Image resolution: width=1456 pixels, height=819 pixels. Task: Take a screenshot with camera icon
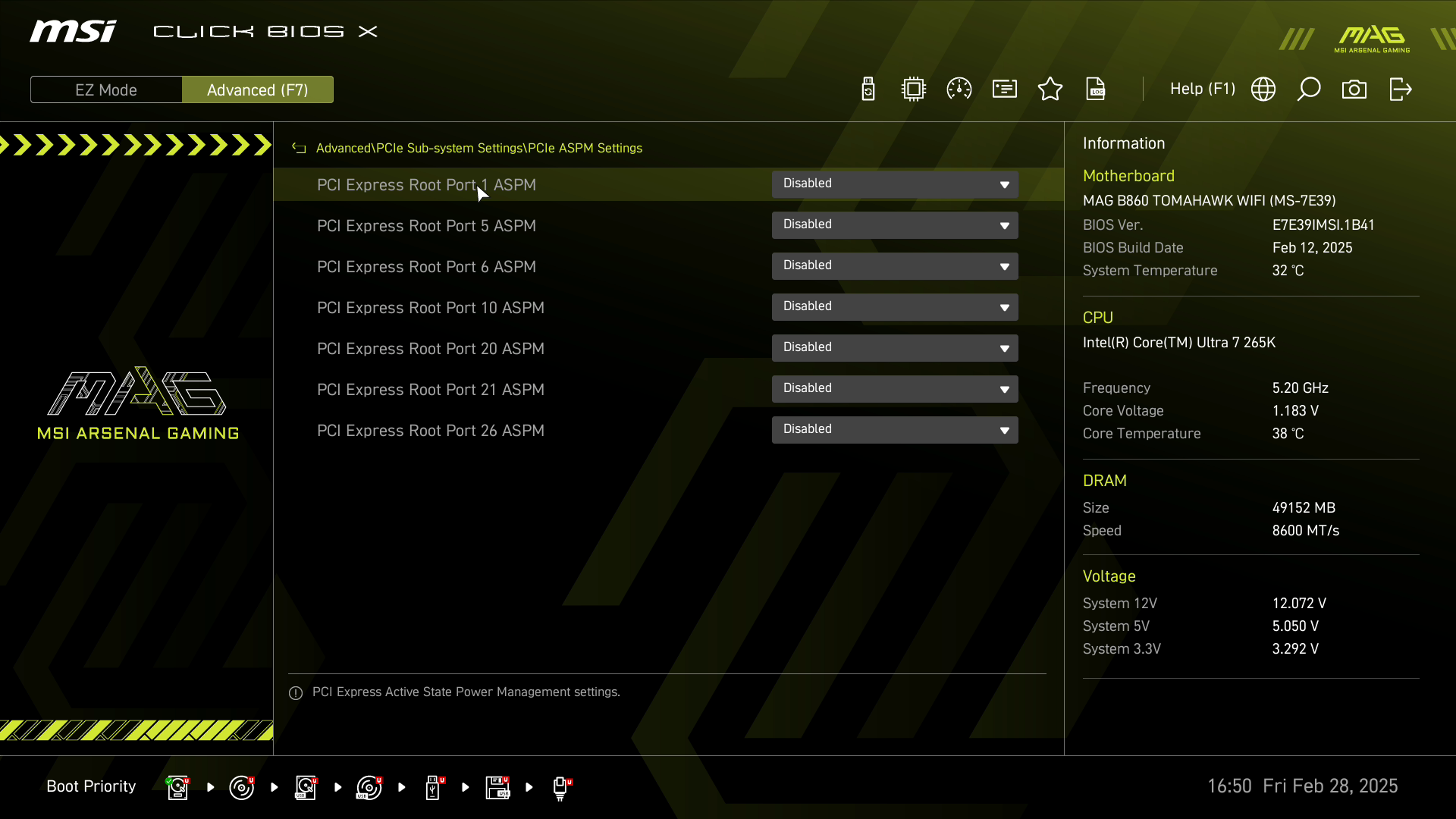[x=1354, y=89]
